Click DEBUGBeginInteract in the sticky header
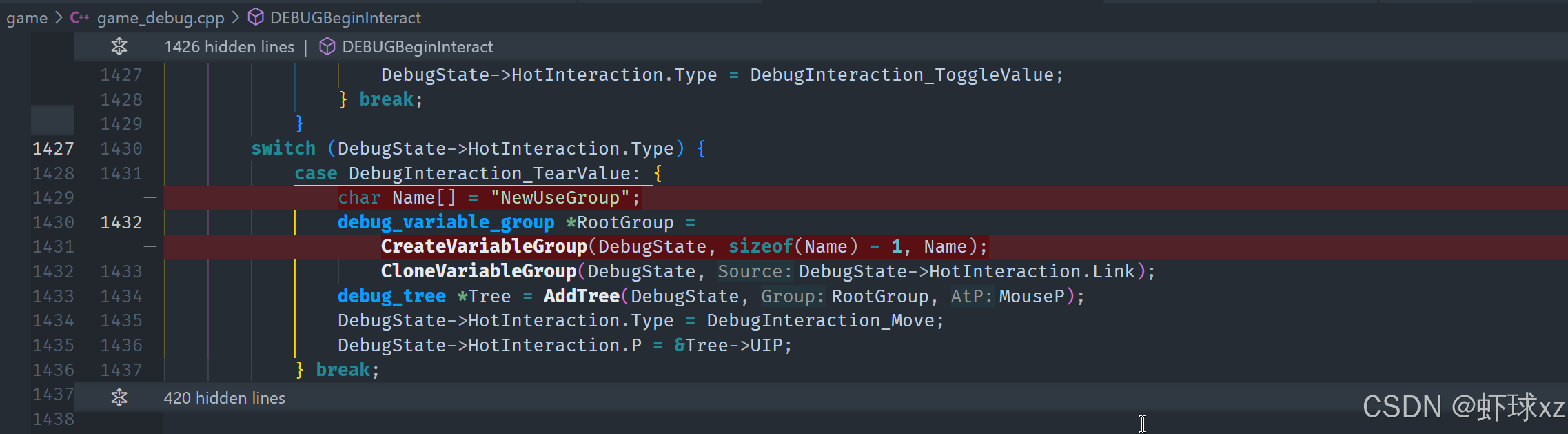Viewport: 1568px width, 434px height. pos(418,47)
